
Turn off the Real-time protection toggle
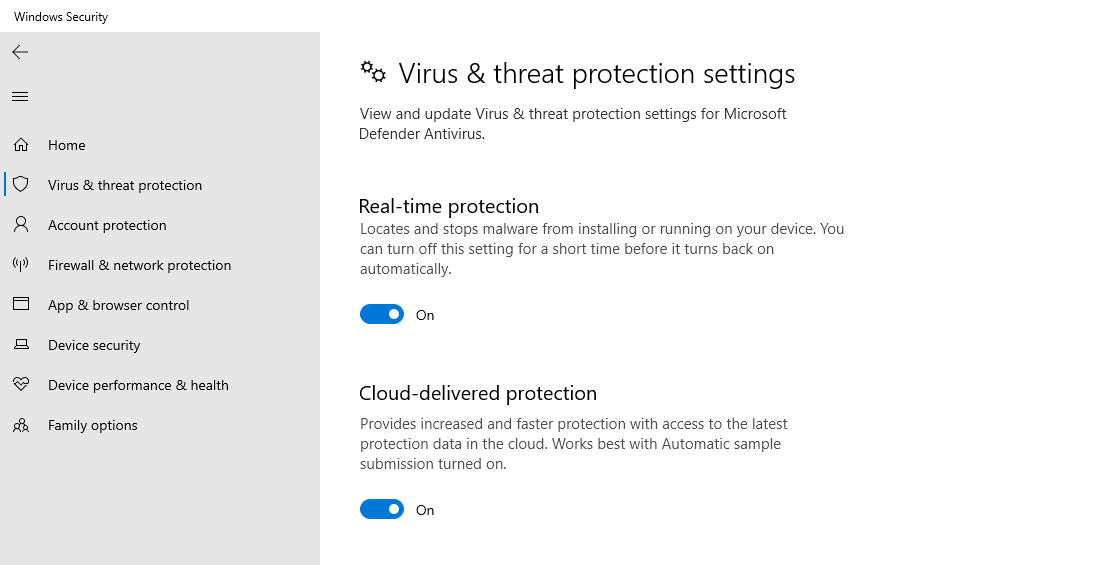(382, 315)
